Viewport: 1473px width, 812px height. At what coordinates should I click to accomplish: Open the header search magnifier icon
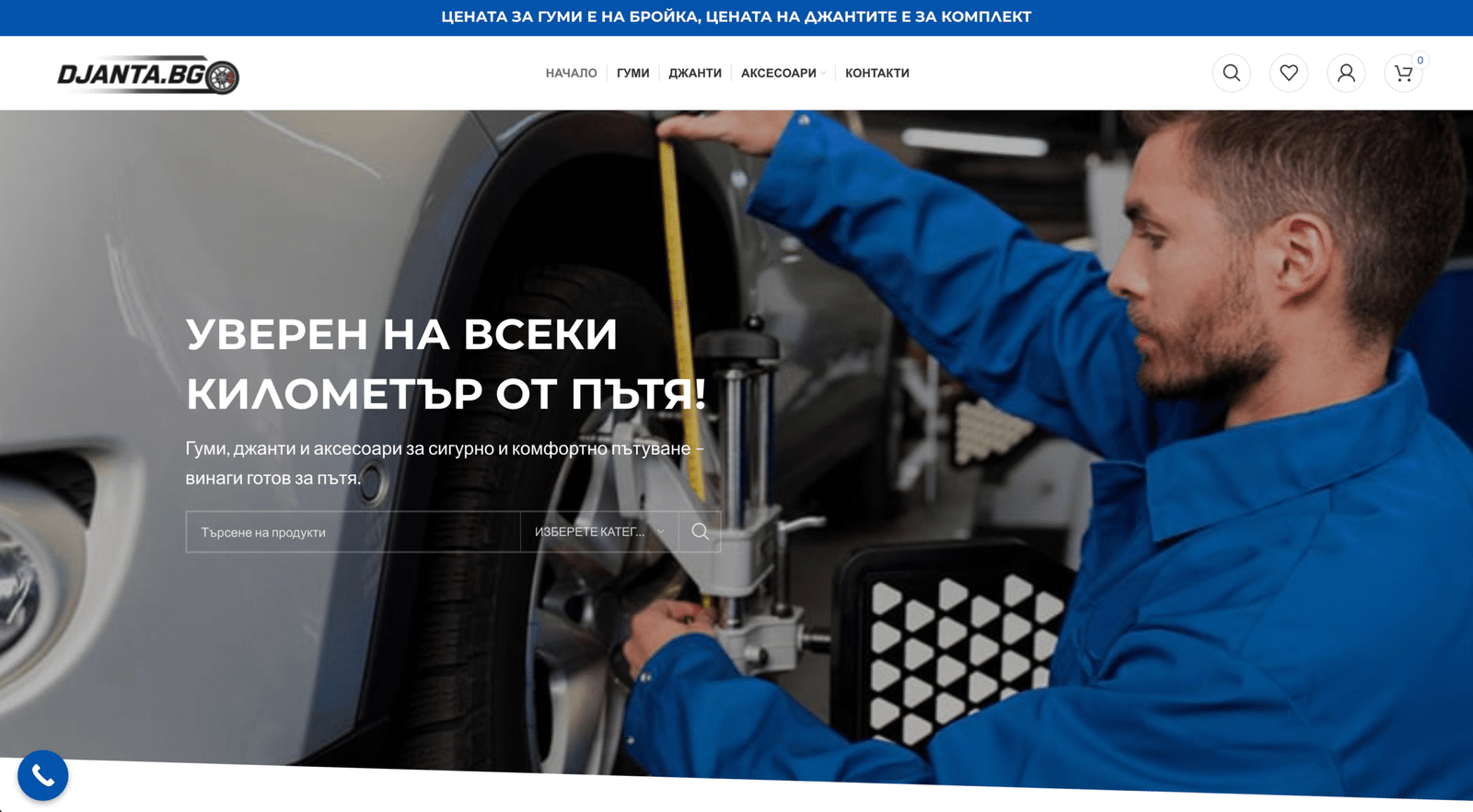(x=1231, y=73)
